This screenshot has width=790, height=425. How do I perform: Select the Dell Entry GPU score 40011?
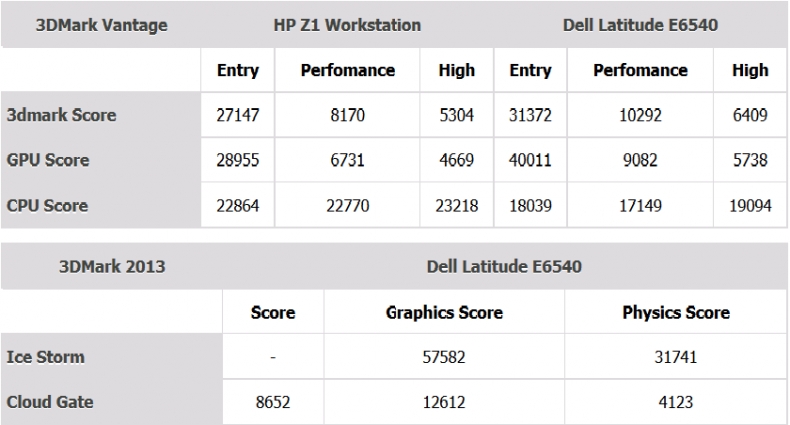click(x=530, y=160)
